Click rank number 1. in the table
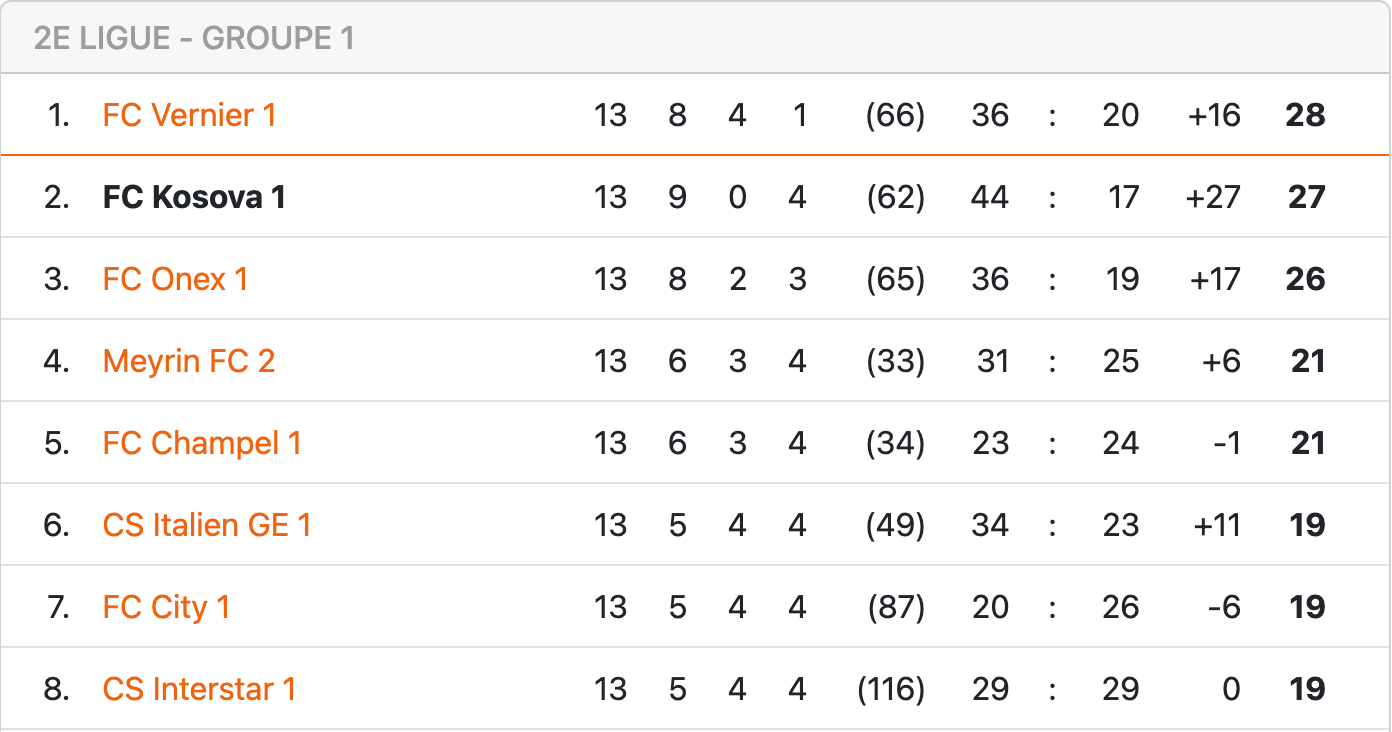The width and height of the screenshot is (1392, 732). [59, 115]
